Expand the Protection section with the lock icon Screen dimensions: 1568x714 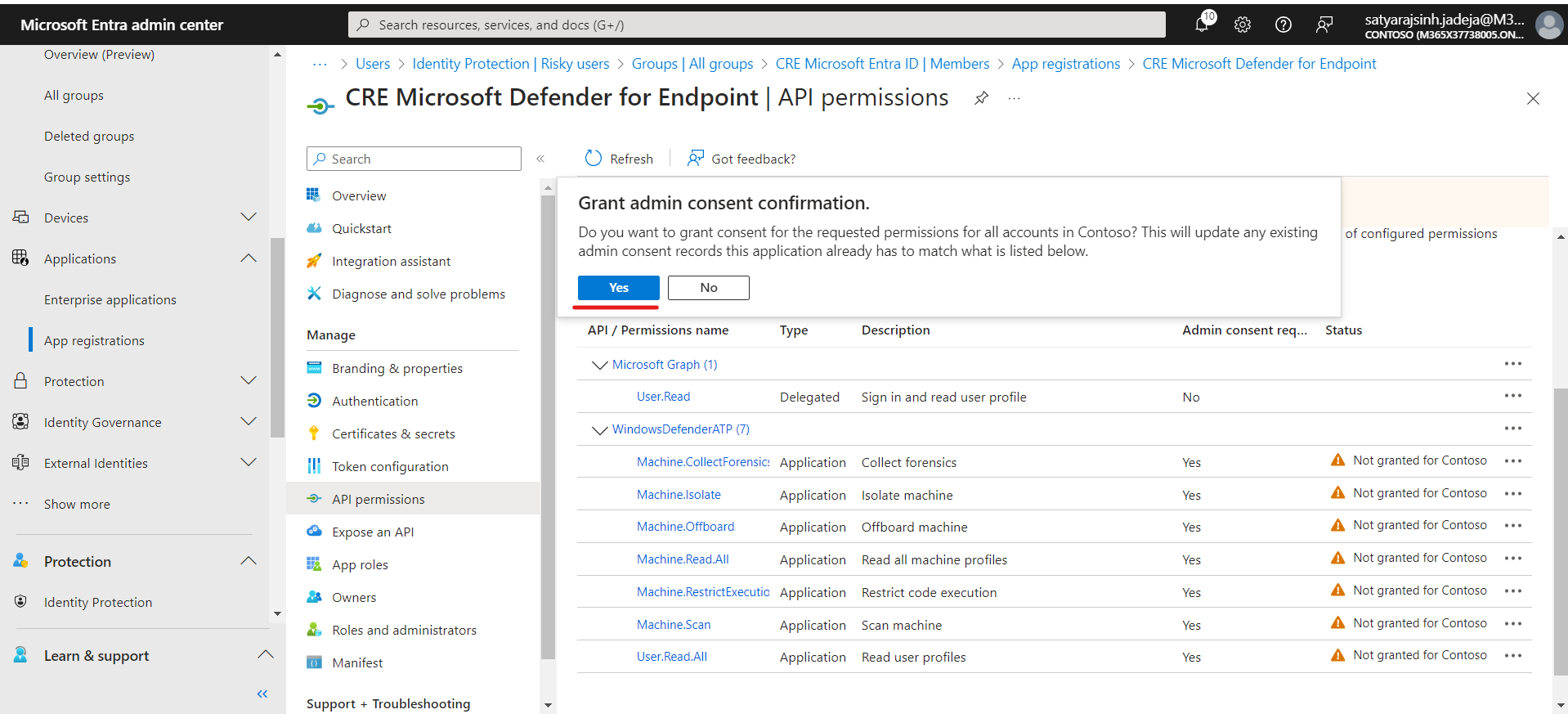pos(249,380)
